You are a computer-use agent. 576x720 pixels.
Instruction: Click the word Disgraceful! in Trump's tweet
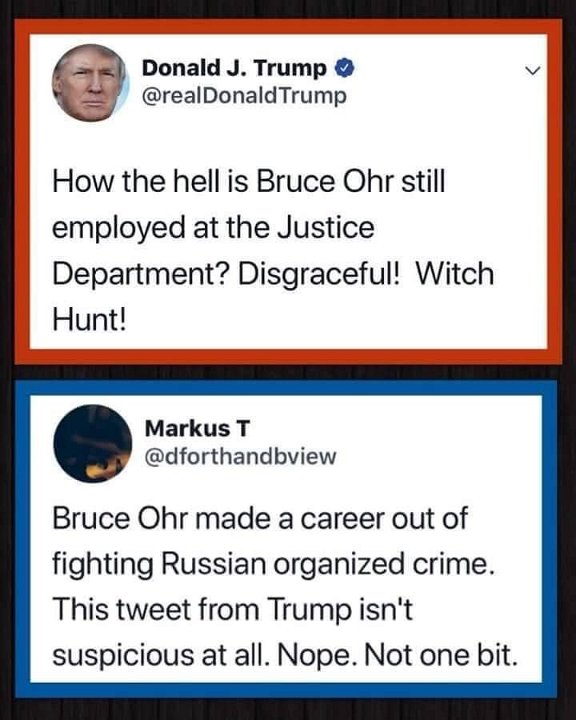point(319,274)
